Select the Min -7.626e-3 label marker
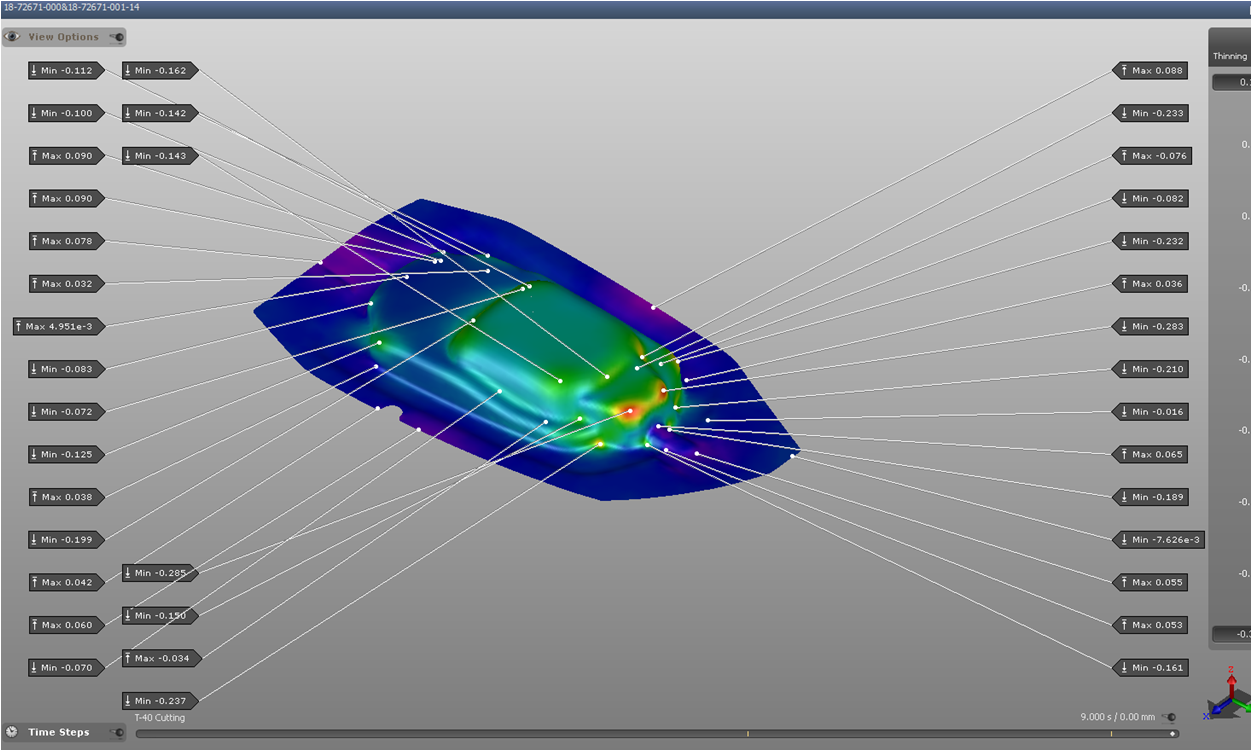Screen dimensions: 1252x751 point(1159,540)
